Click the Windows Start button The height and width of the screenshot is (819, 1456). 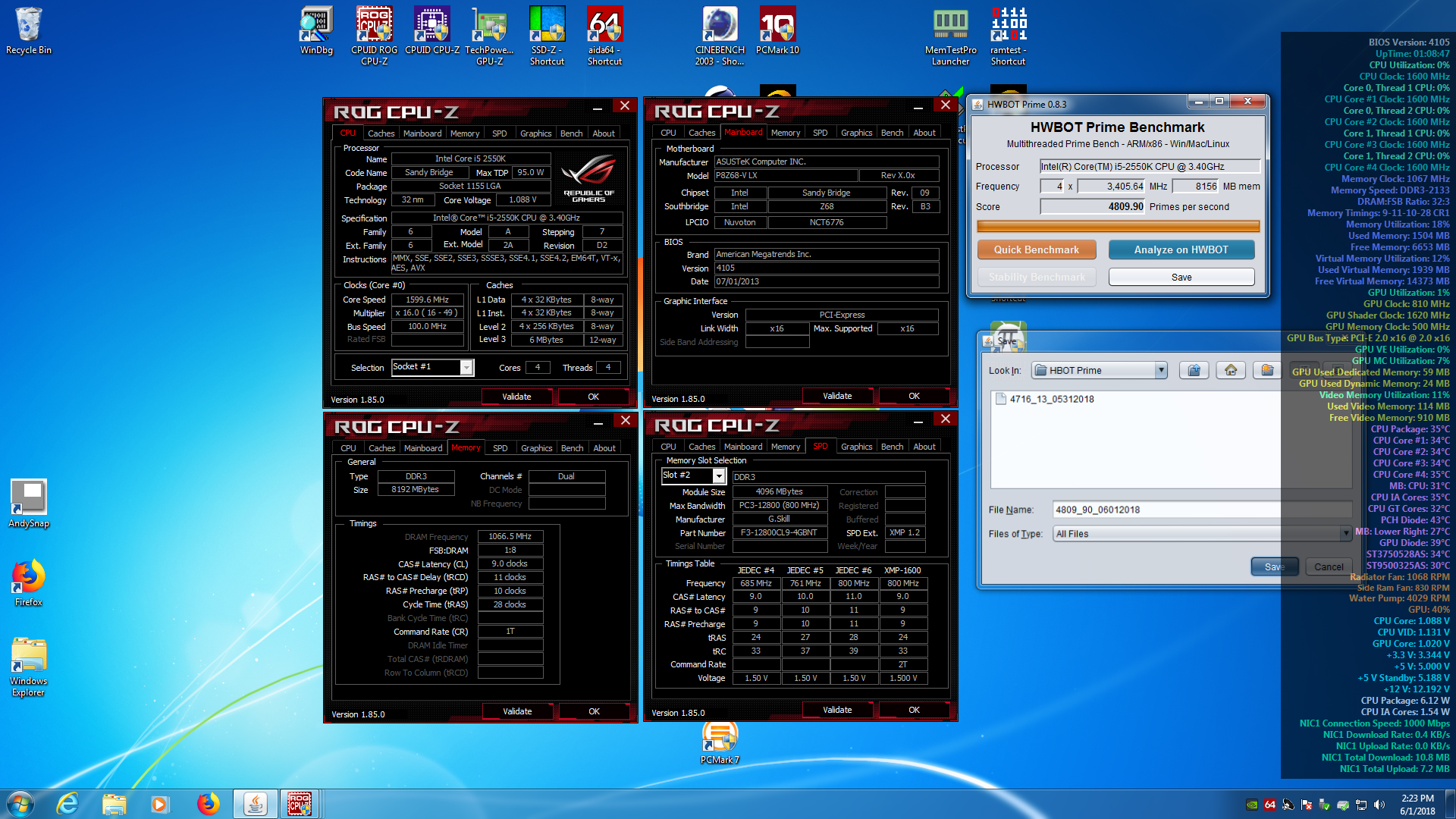(x=20, y=804)
